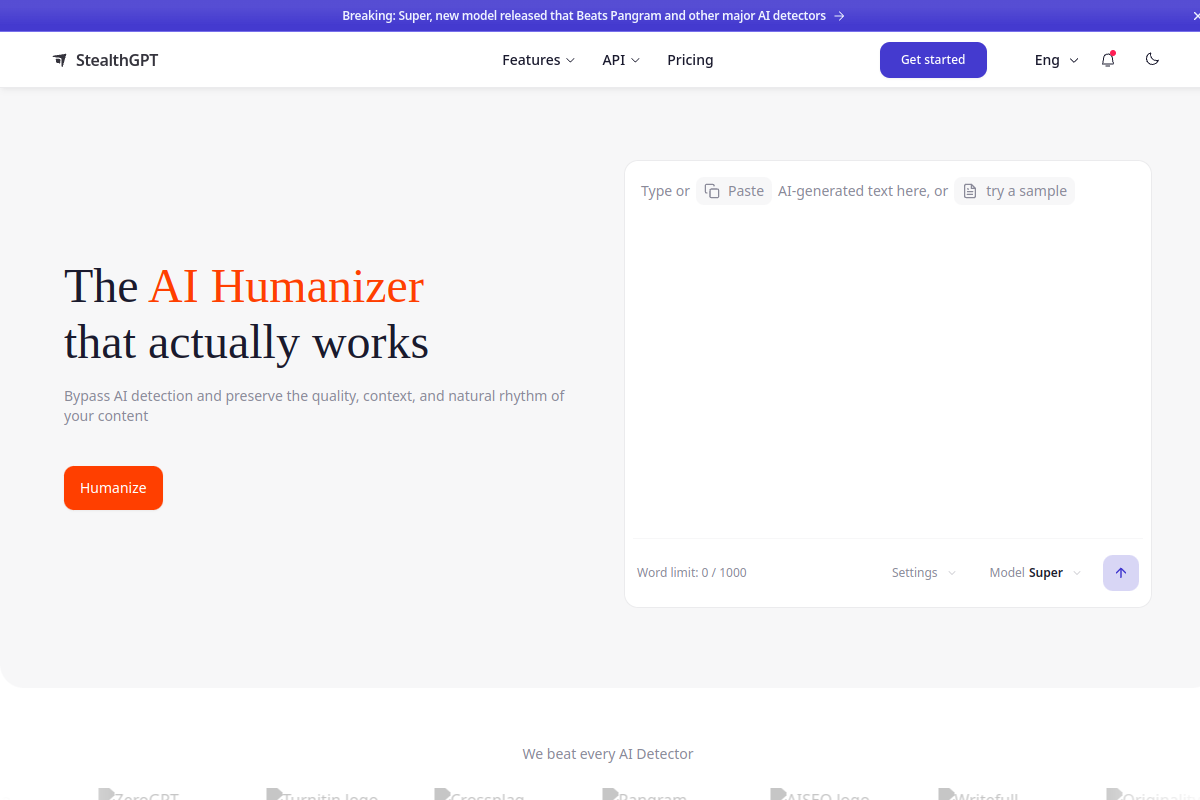The image size is (1200, 800).
Task: Expand the API menu
Action: (x=621, y=60)
